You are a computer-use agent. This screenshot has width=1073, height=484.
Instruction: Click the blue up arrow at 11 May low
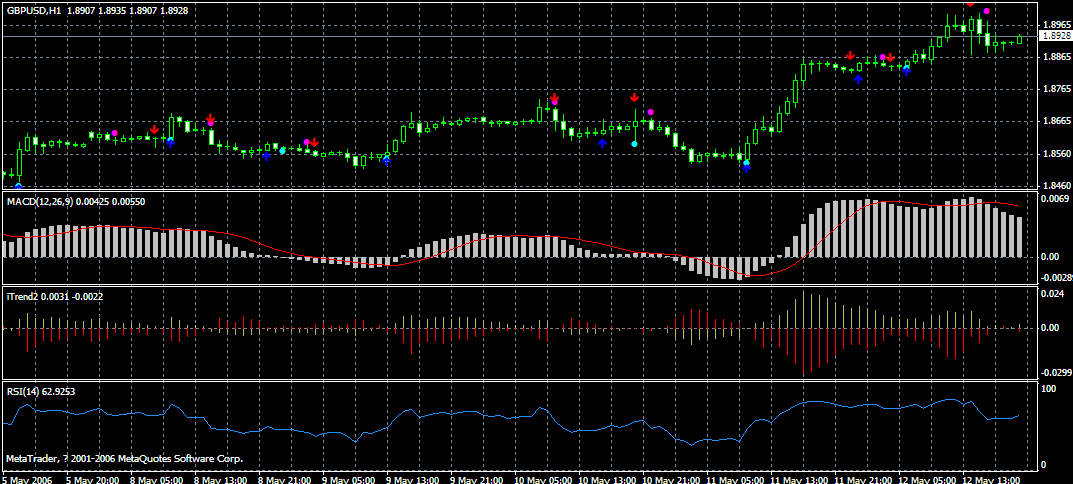click(x=746, y=169)
